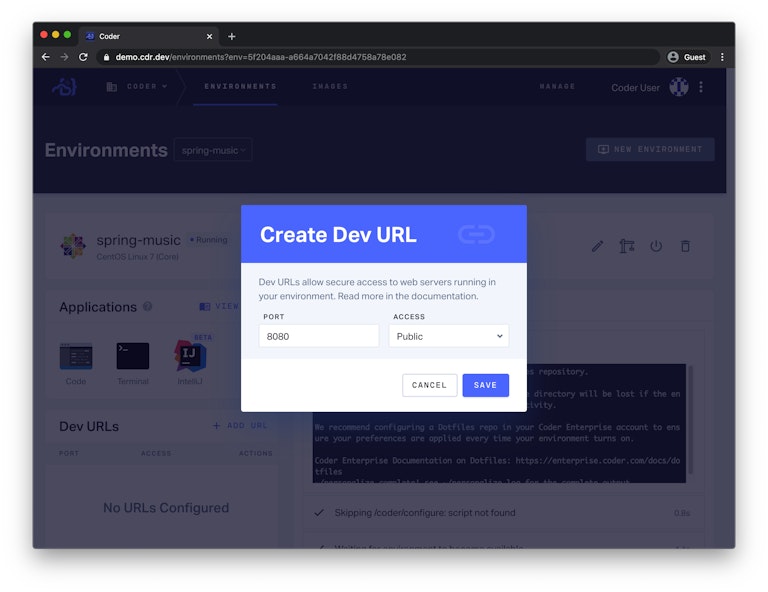Click the Applications help question icon
Image resolution: width=768 pixels, height=592 pixels.
point(147,307)
